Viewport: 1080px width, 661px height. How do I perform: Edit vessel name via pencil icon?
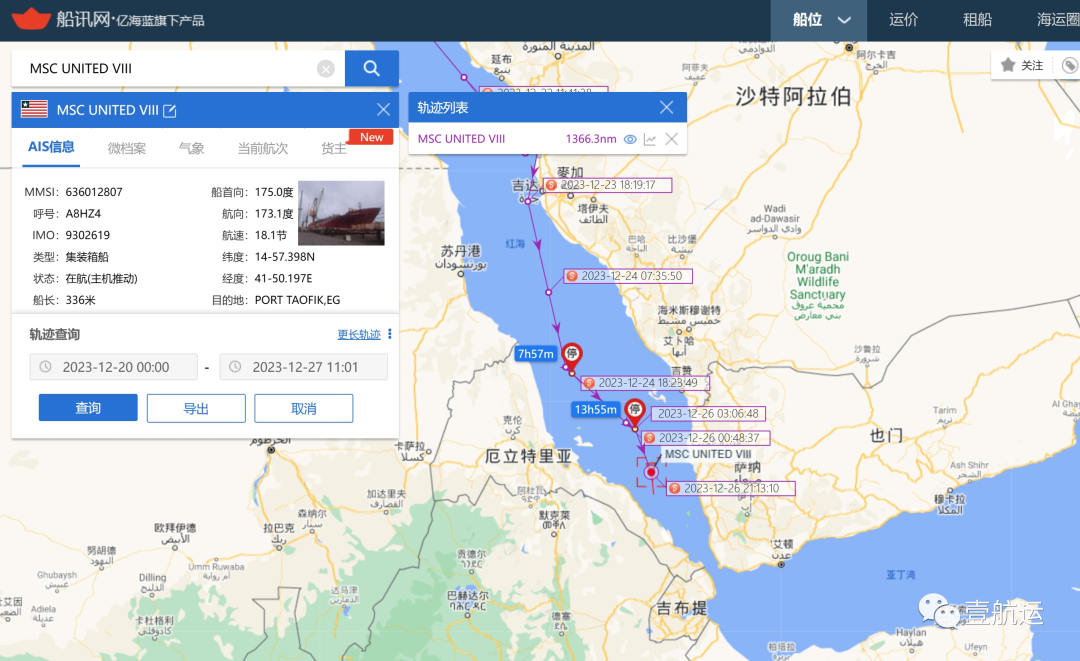tap(169, 111)
